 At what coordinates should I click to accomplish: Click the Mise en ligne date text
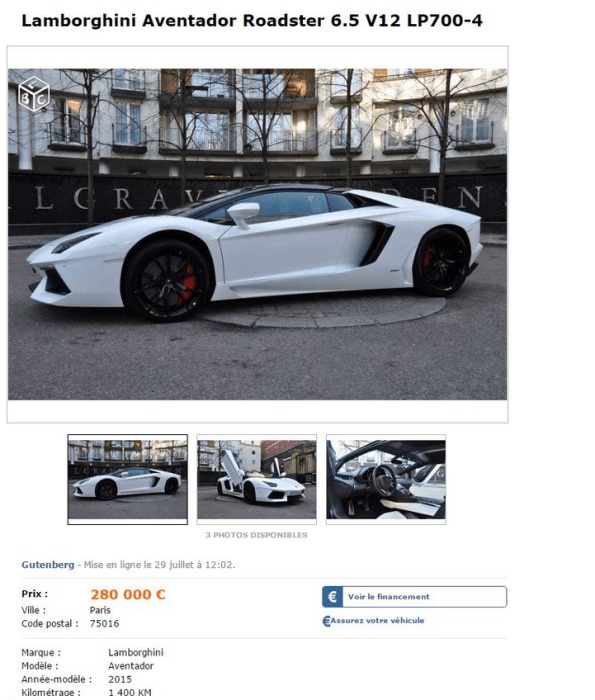click(159, 565)
